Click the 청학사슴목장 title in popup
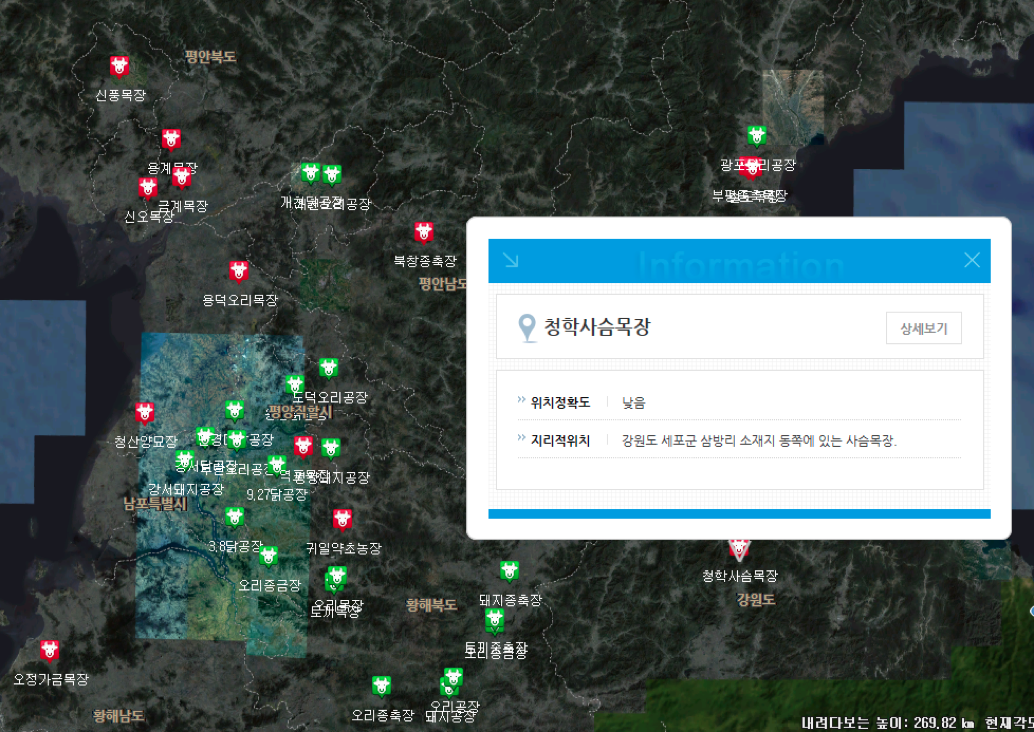The height and width of the screenshot is (732, 1034). [x=597, y=327]
